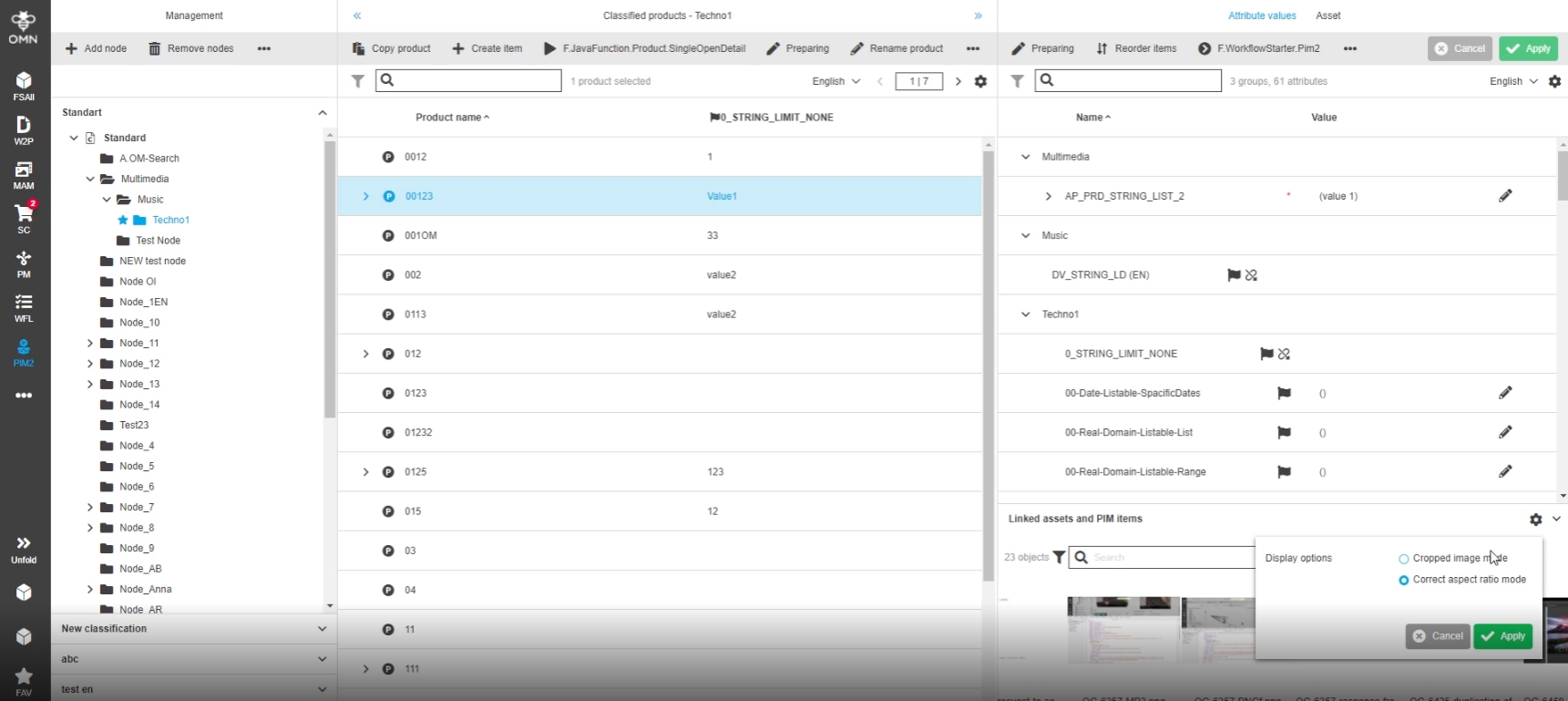Click Add node in Management toolbar
Screen dimensions: 1568x701
pyautogui.click(x=96, y=48)
